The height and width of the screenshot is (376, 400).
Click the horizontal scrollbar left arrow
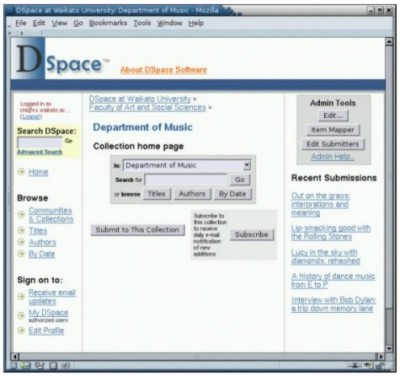(14, 356)
